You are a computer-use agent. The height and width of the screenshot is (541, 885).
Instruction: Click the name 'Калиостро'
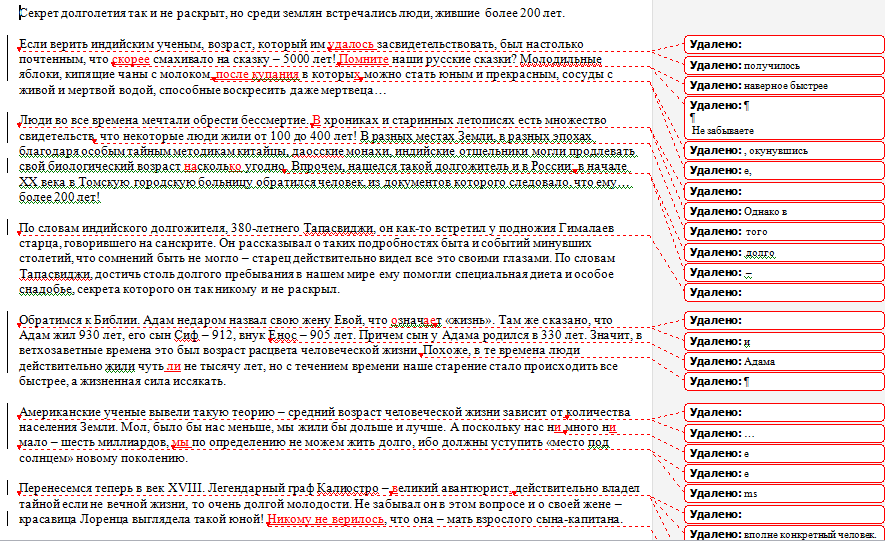pos(348,488)
